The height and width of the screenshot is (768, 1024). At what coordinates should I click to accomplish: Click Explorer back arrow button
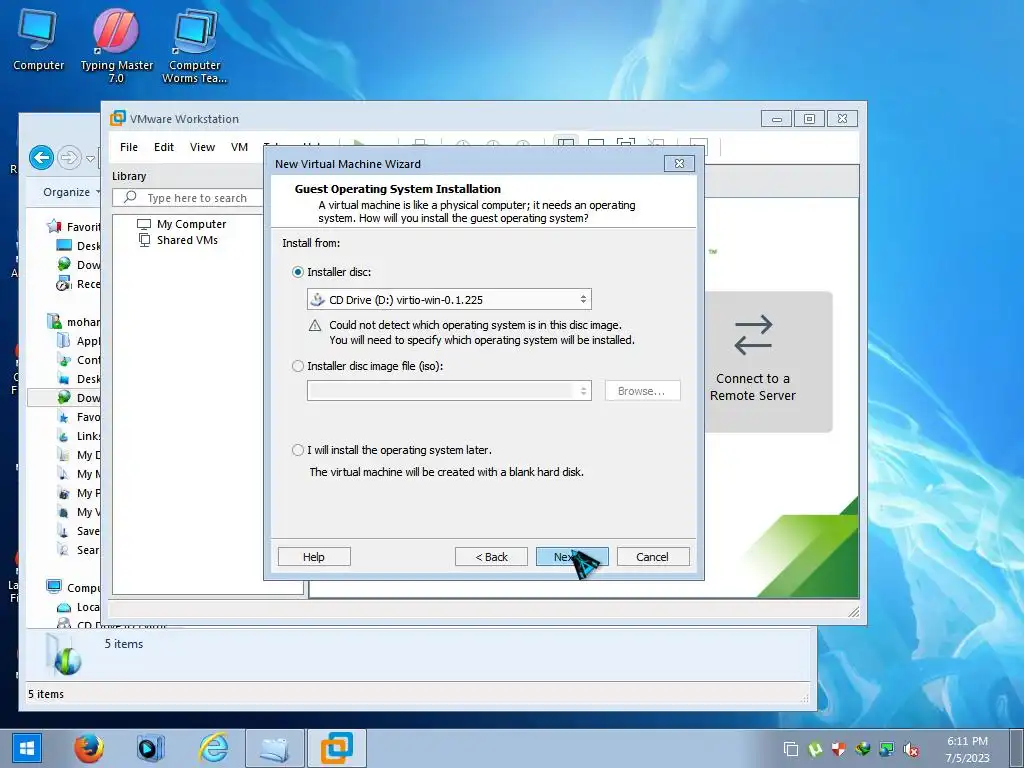pos(41,157)
